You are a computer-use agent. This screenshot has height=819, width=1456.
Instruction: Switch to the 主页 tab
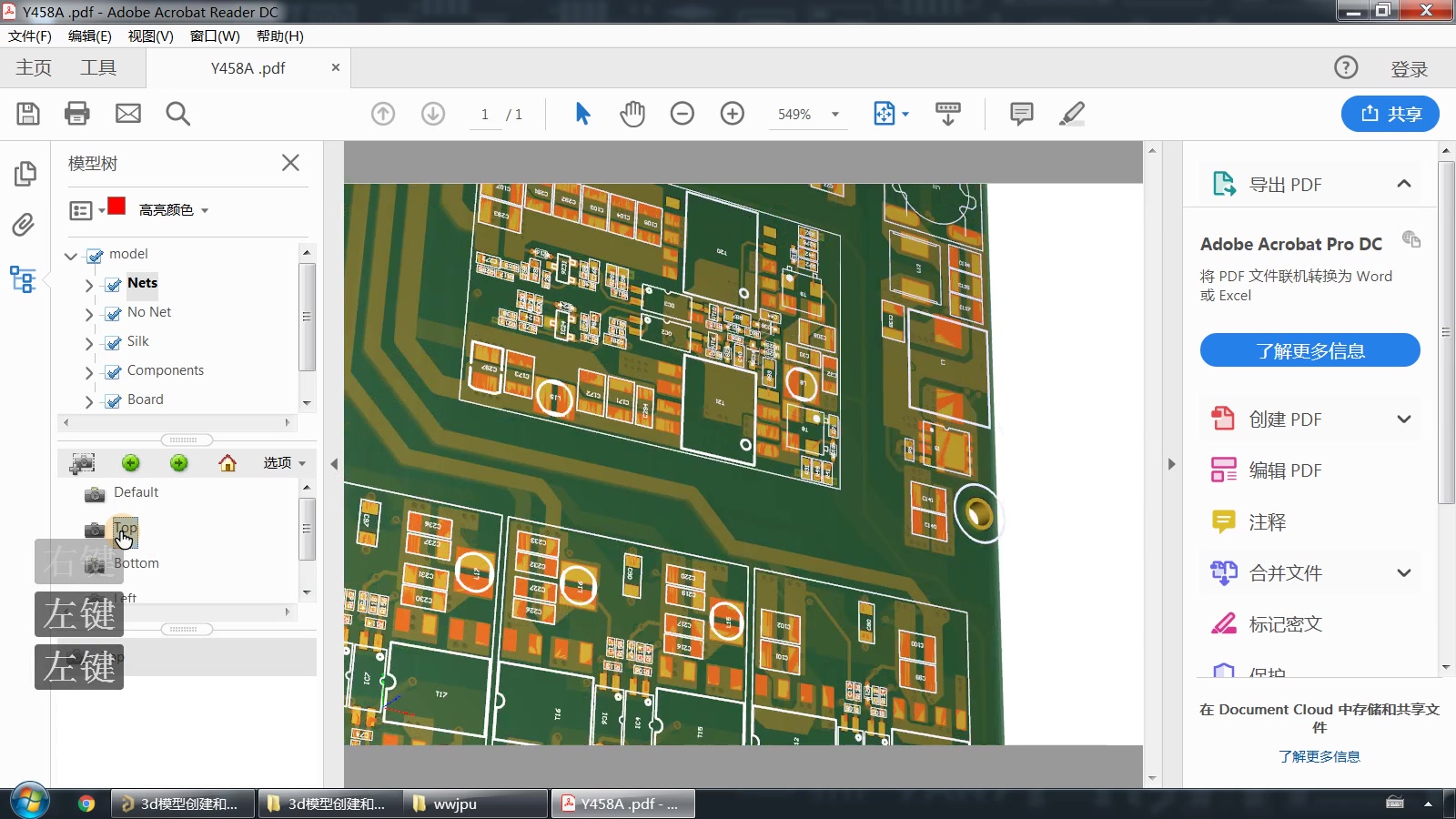pos(34,68)
